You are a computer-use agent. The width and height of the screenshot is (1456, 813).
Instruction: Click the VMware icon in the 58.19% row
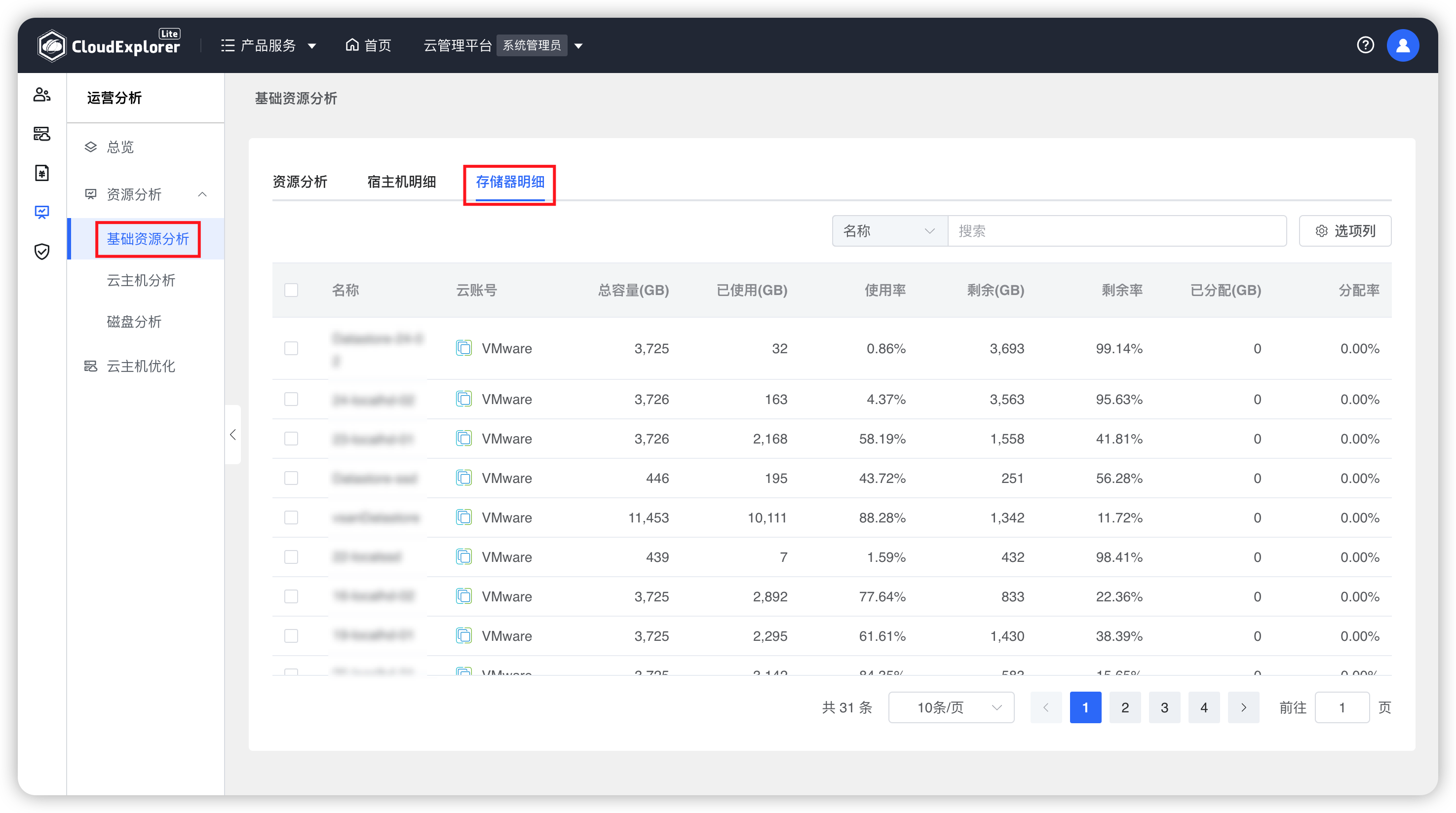pos(464,439)
